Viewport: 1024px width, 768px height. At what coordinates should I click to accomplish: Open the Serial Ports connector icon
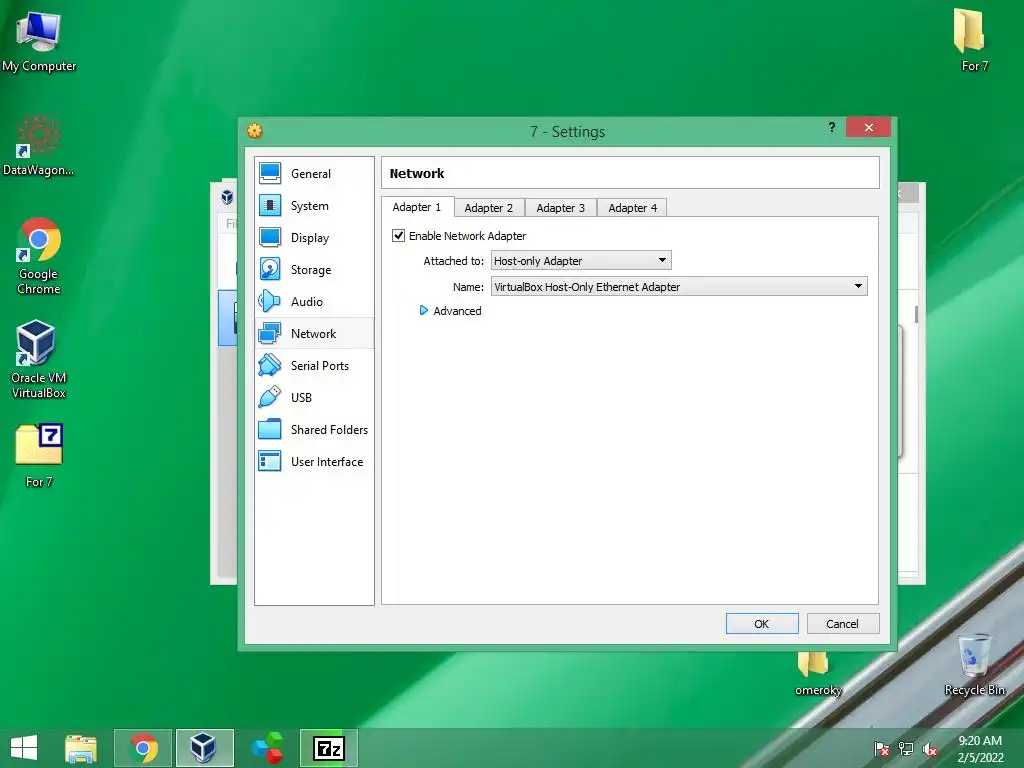coord(270,366)
